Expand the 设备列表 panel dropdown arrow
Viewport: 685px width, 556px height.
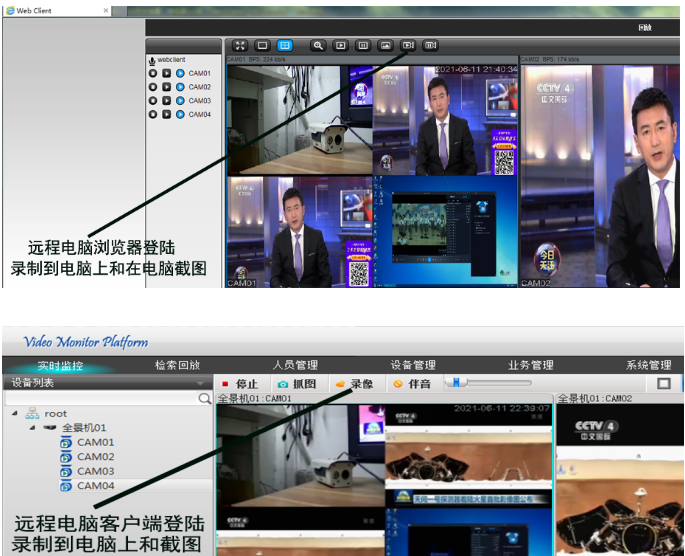pyautogui.click(x=200, y=383)
